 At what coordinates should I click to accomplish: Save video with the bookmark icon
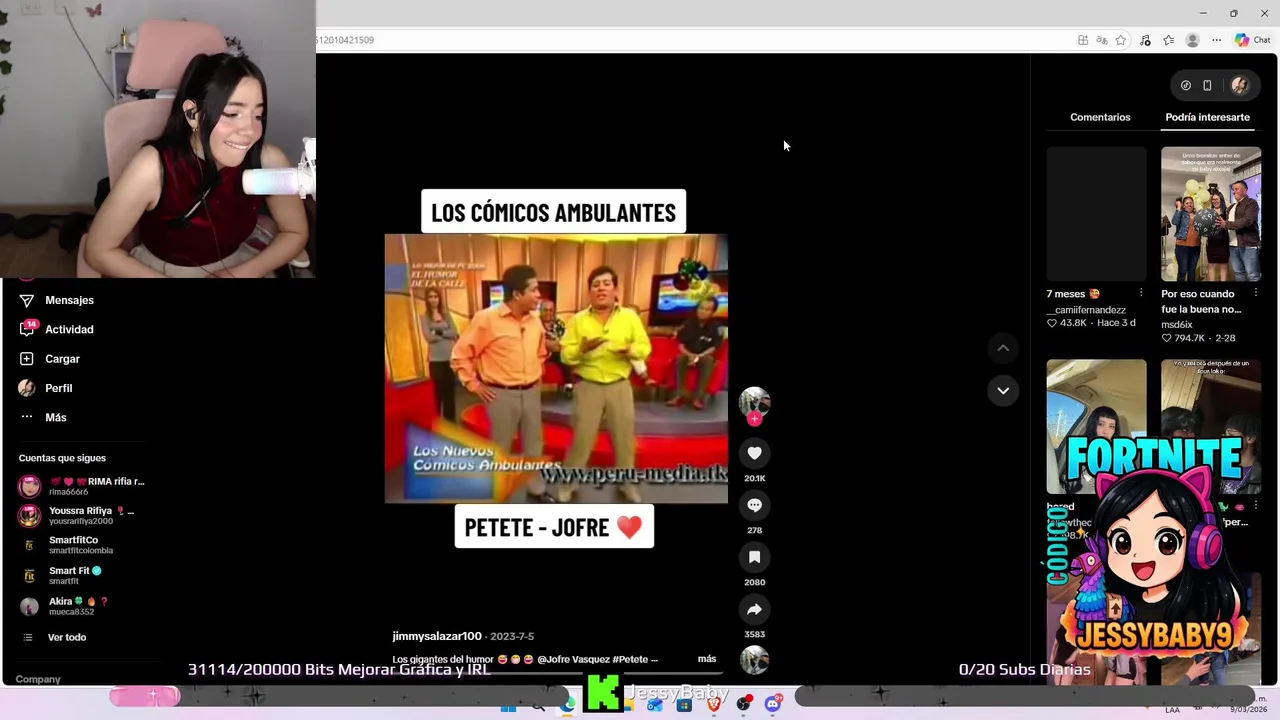point(755,557)
